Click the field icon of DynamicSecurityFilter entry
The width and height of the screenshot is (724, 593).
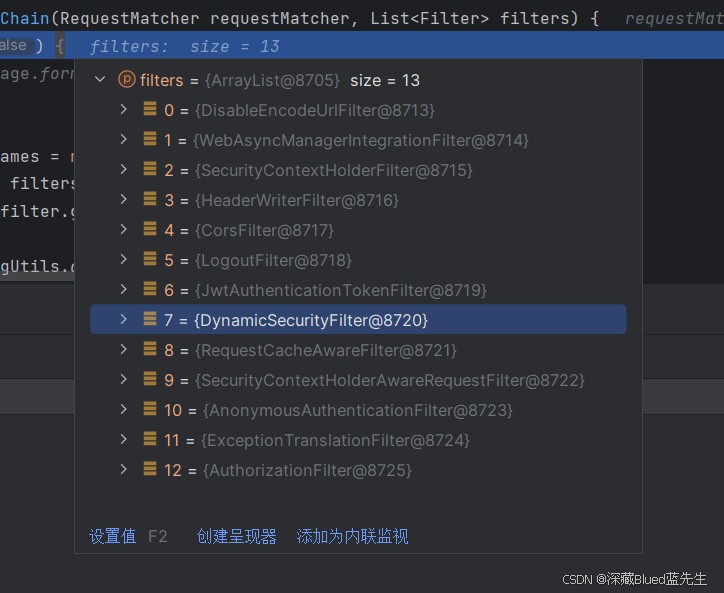pyautogui.click(x=150, y=319)
